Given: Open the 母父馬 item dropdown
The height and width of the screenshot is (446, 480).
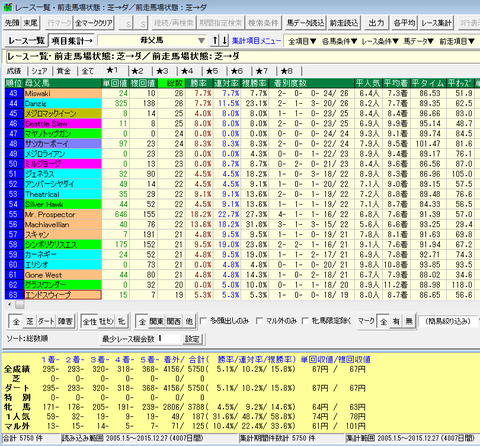Looking at the screenshot, I should click(x=152, y=41).
